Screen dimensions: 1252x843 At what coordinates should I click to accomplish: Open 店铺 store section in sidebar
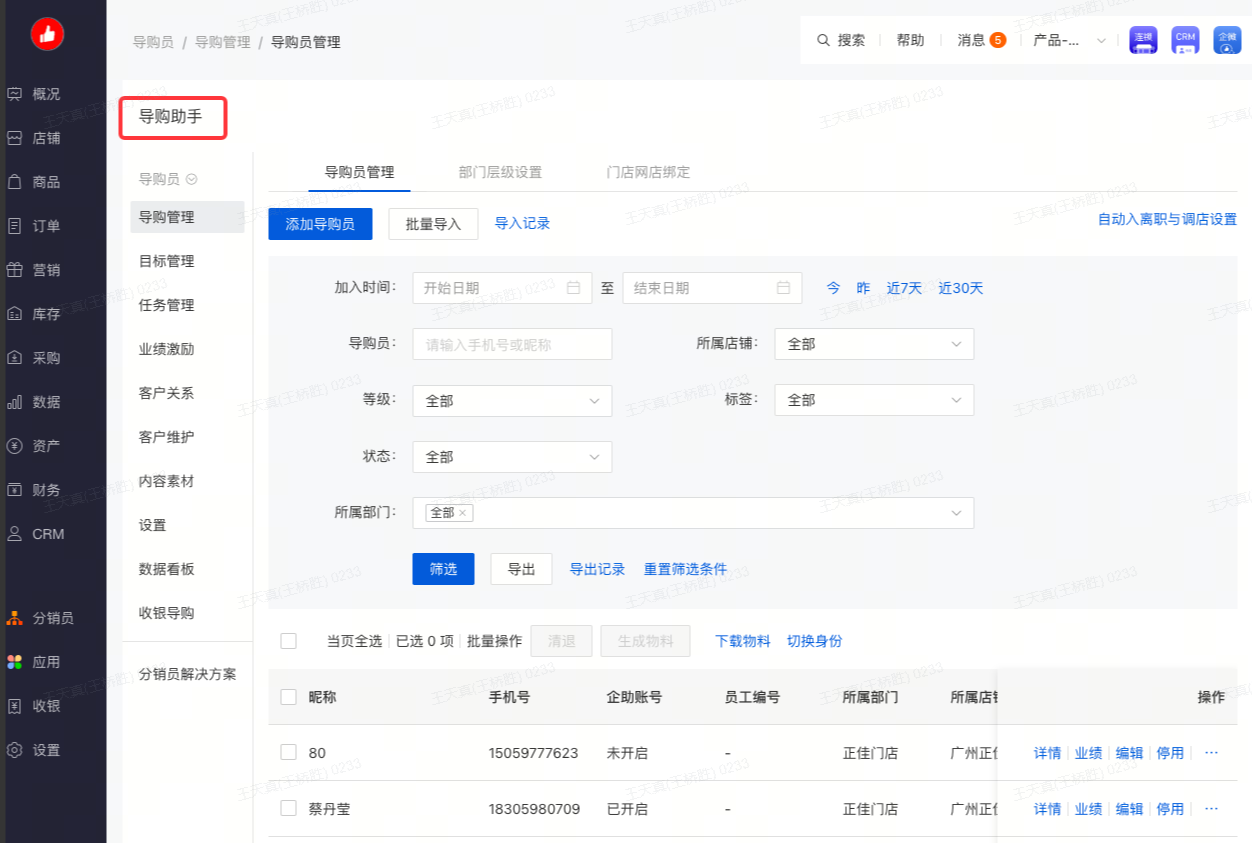pyautogui.click(x=34, y=138)
